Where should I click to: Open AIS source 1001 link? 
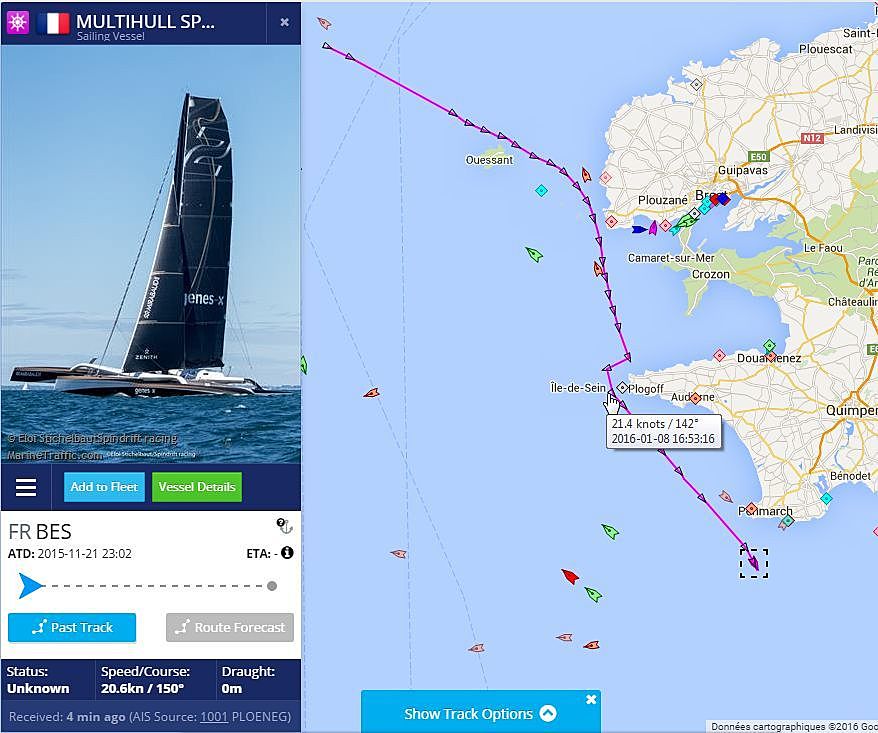click(x=214, y=717)
